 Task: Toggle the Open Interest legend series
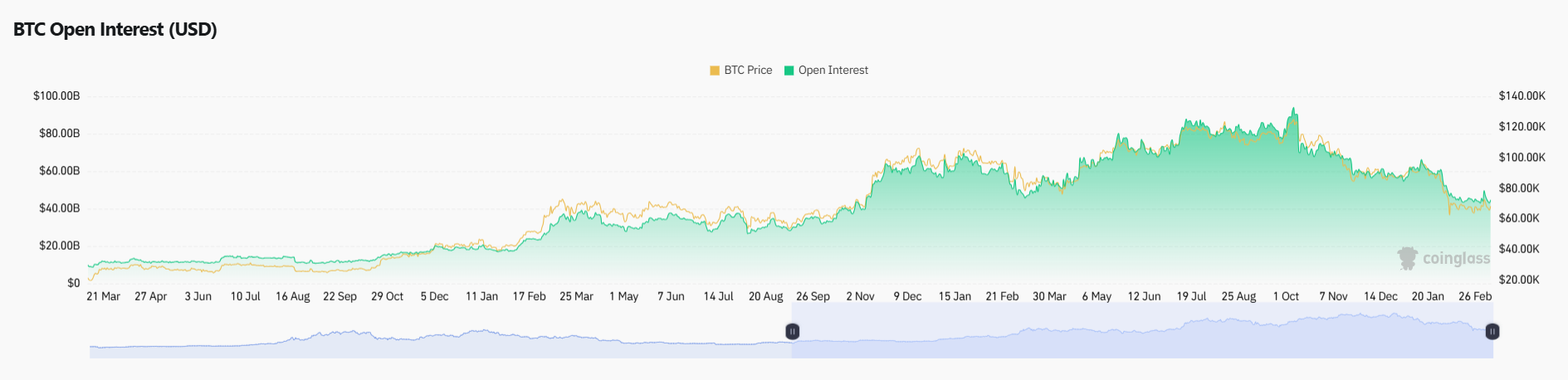tap(827, 71)
